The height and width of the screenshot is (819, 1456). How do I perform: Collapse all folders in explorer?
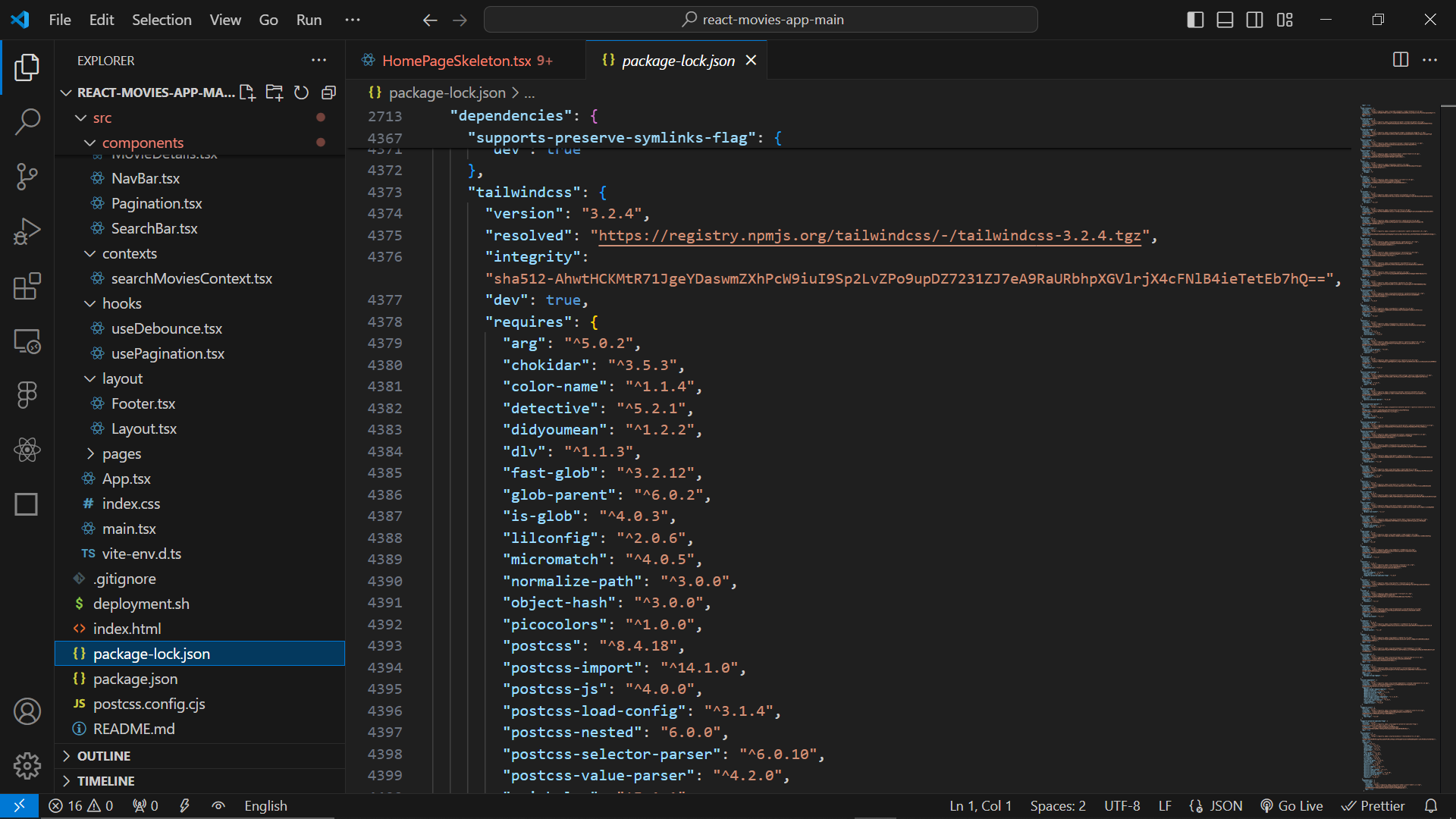(328, 93)
